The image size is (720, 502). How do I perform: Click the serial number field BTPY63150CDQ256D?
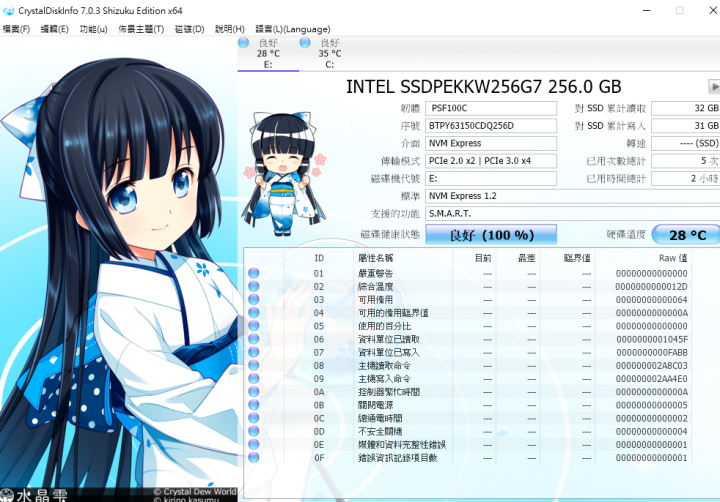pos(491,126)
